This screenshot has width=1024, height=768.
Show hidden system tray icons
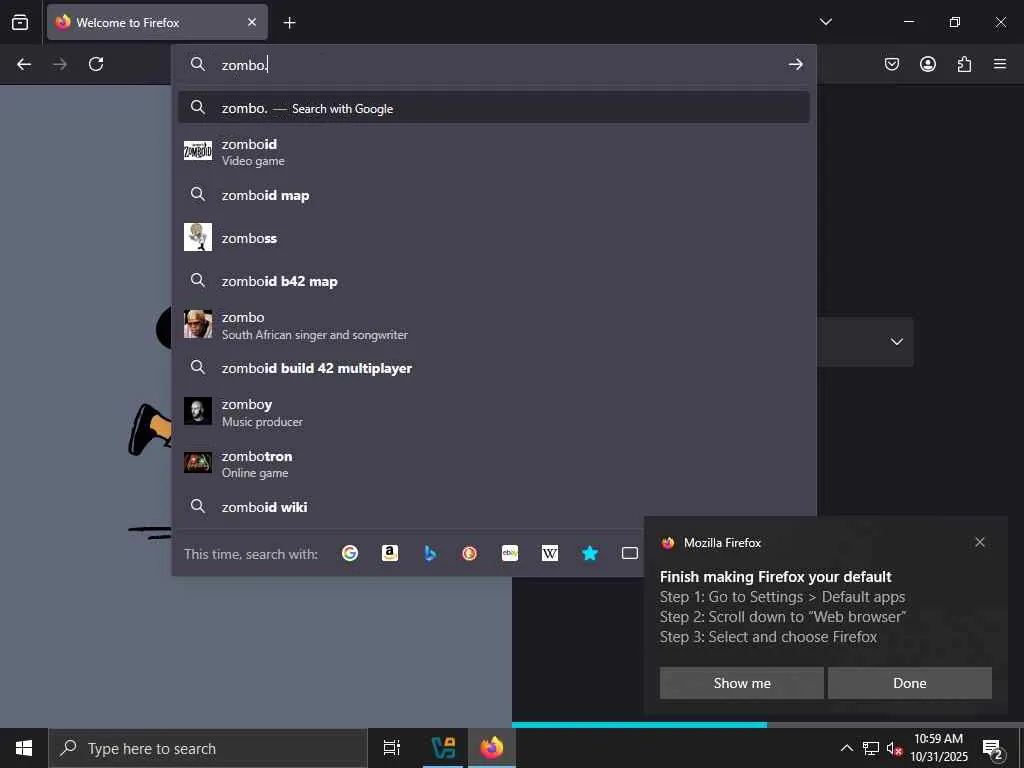tap(846, 748)
